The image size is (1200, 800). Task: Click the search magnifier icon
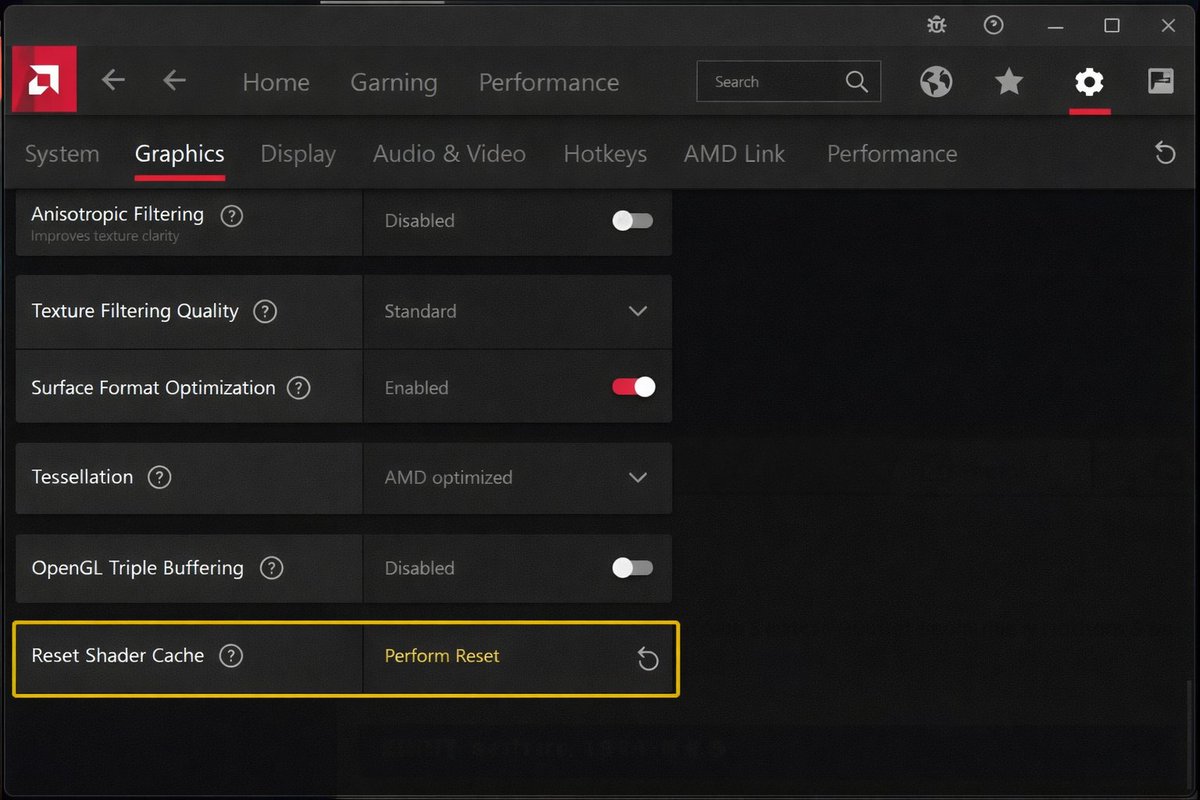click(857, 82)
